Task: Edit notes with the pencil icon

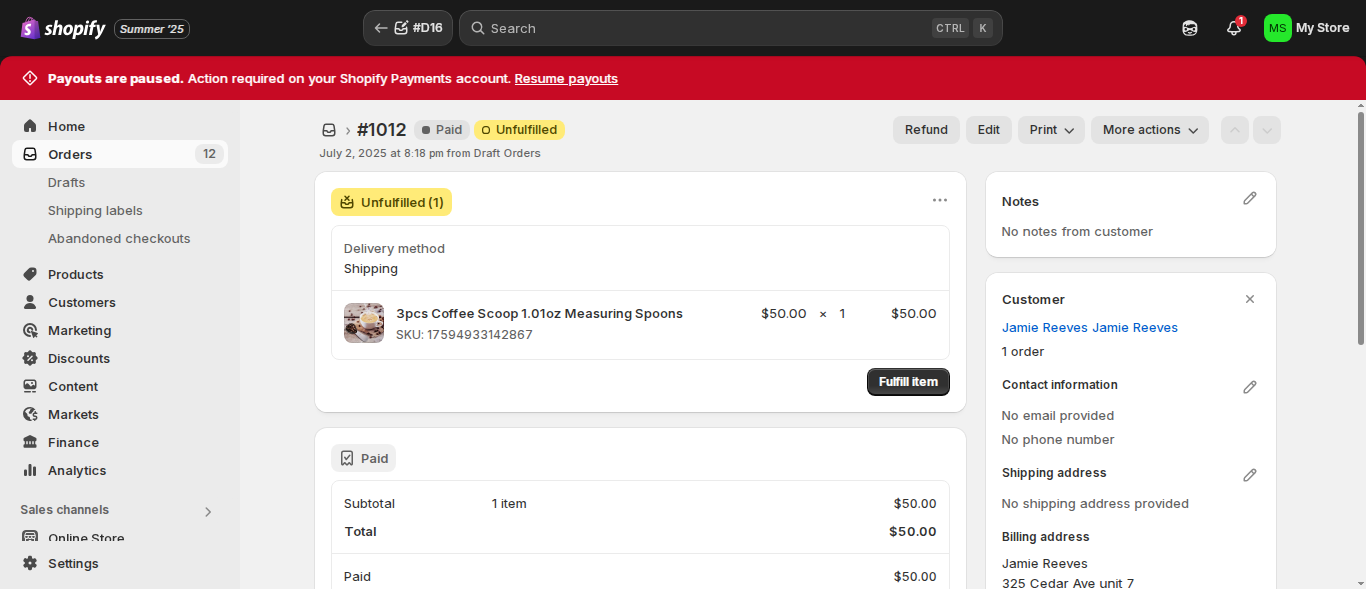Action: tap(1250, 199)
